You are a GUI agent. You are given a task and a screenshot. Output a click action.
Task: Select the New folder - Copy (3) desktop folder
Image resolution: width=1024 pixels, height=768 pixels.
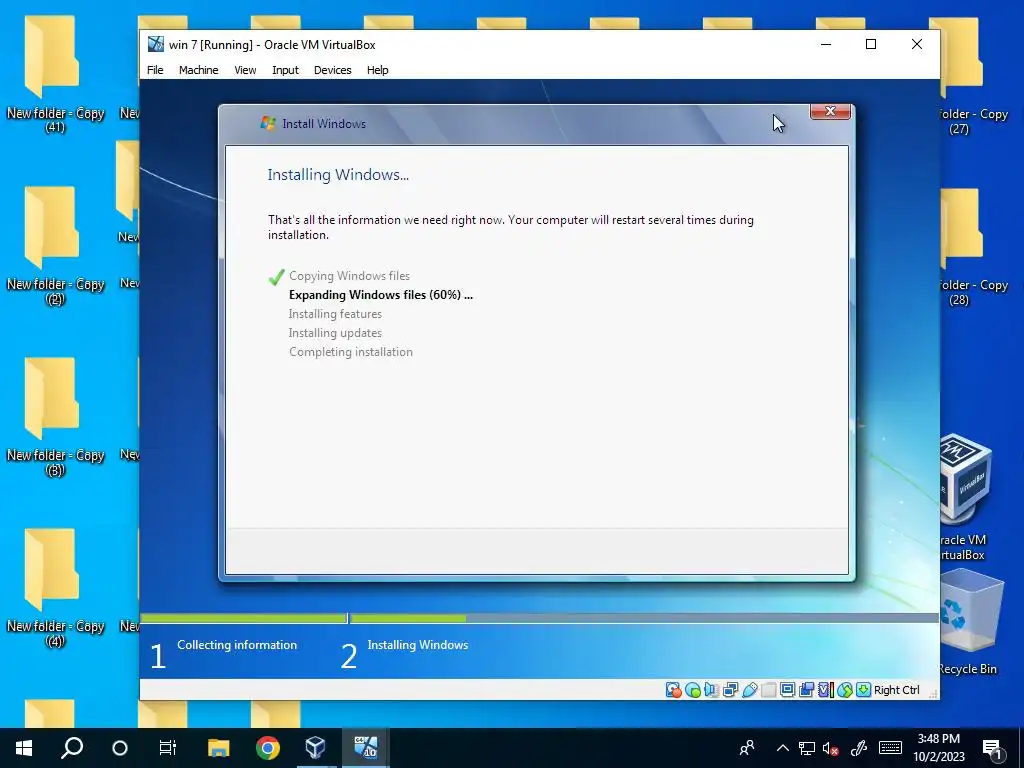(55, 416)
